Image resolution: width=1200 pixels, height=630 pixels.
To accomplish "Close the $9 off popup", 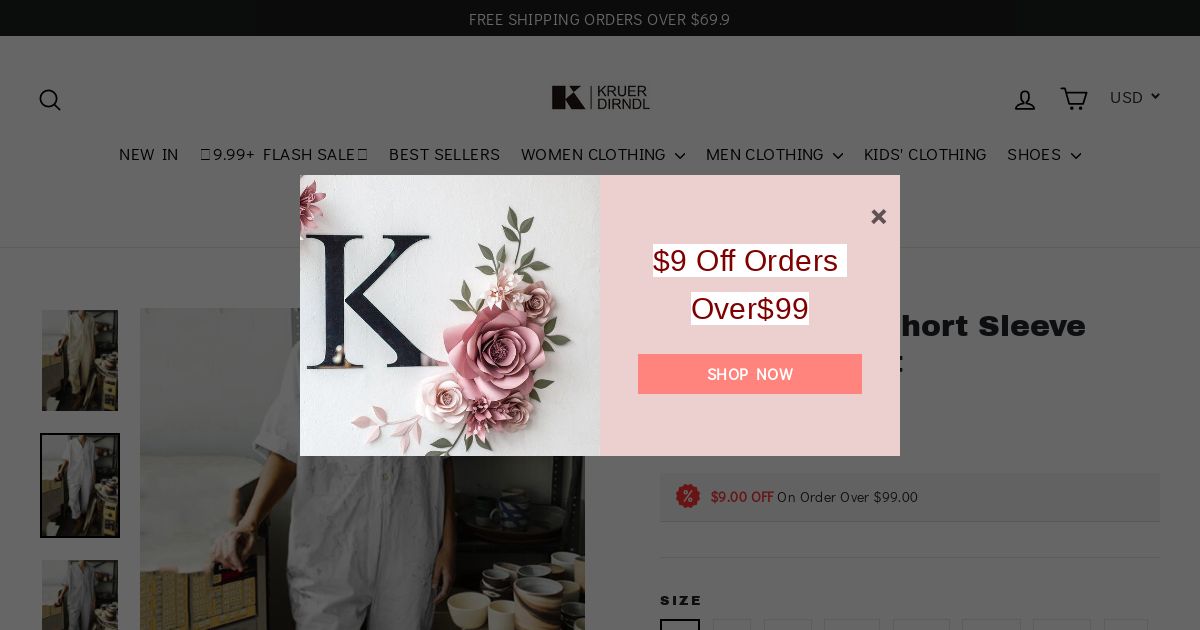I will (x=878, y=217).
